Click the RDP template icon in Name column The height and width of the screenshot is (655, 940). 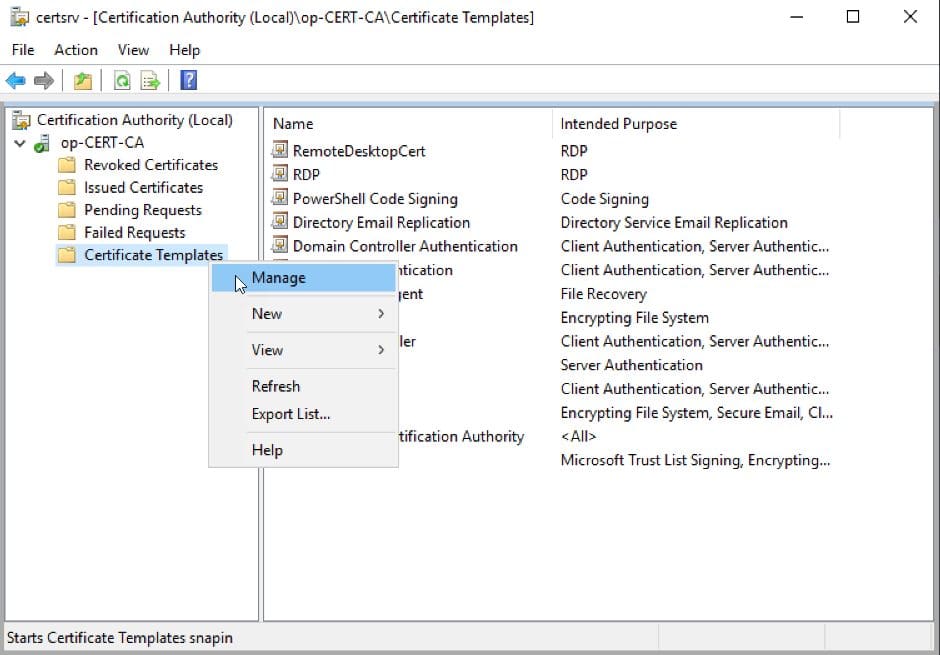(x=279, y=173)
